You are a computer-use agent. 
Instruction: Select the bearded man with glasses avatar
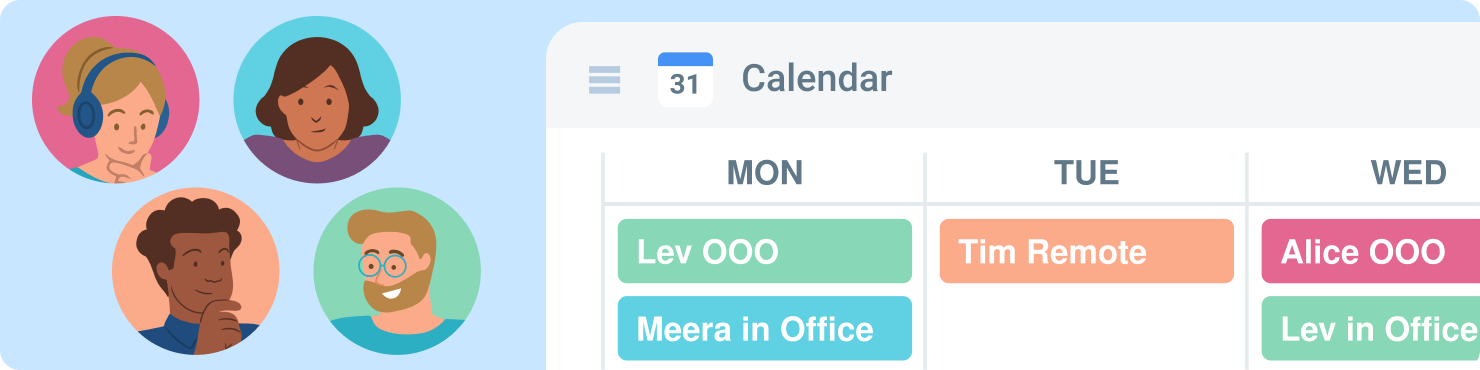[397, 271]
